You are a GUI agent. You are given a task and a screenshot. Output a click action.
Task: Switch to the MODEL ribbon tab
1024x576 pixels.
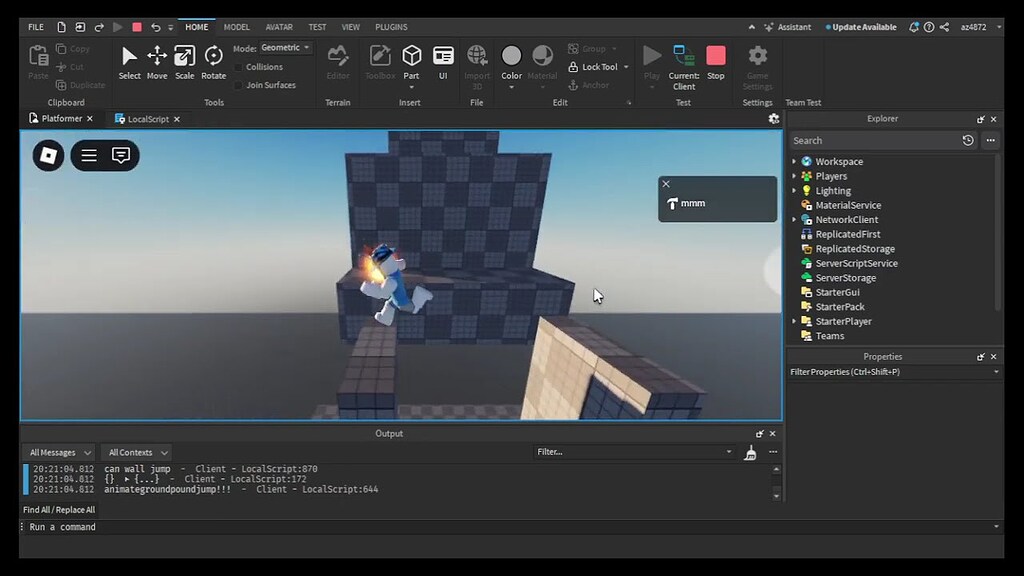[x=236, y=27]
